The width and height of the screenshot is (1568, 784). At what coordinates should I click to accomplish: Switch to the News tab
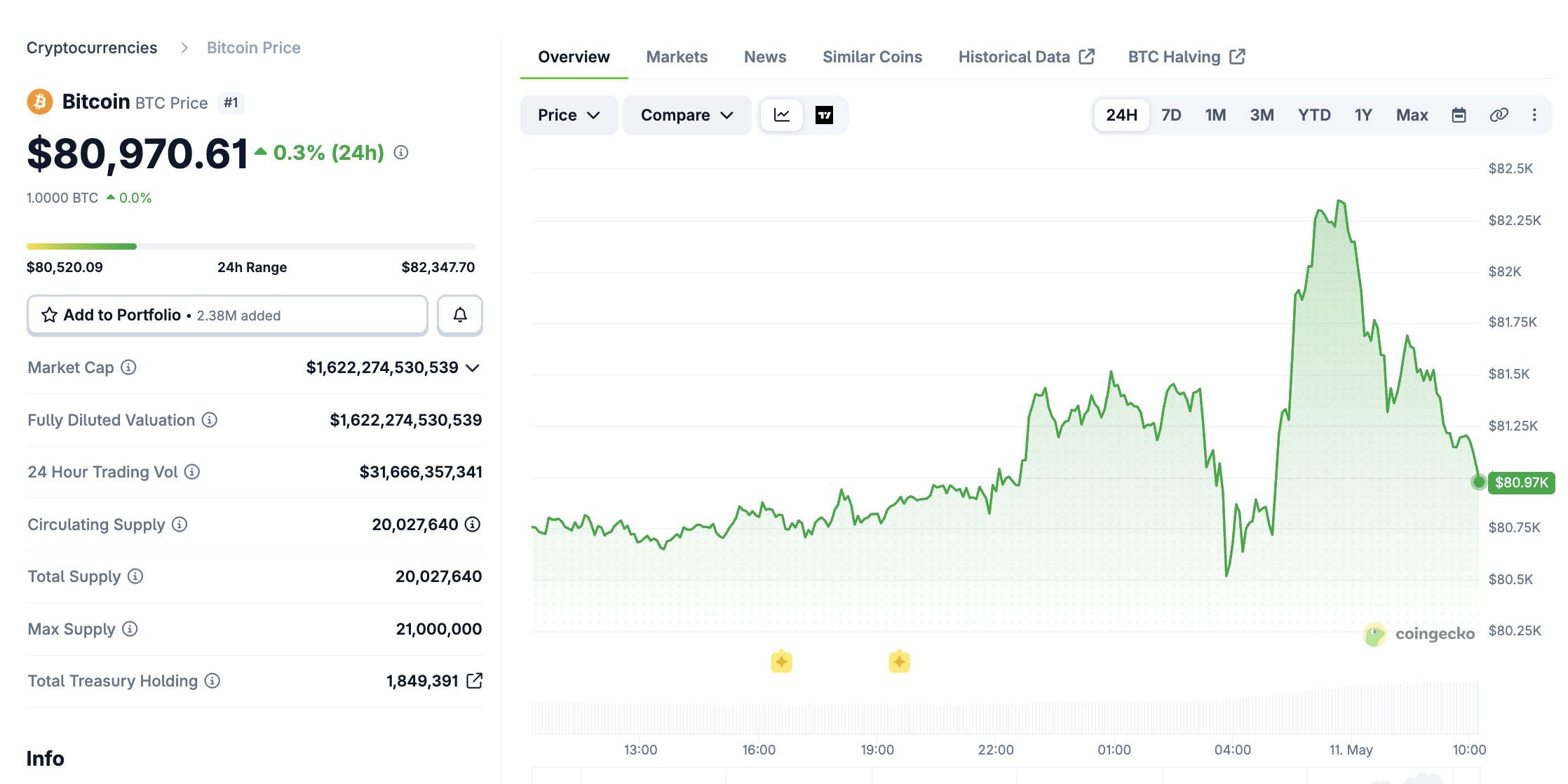click(765, 57)
